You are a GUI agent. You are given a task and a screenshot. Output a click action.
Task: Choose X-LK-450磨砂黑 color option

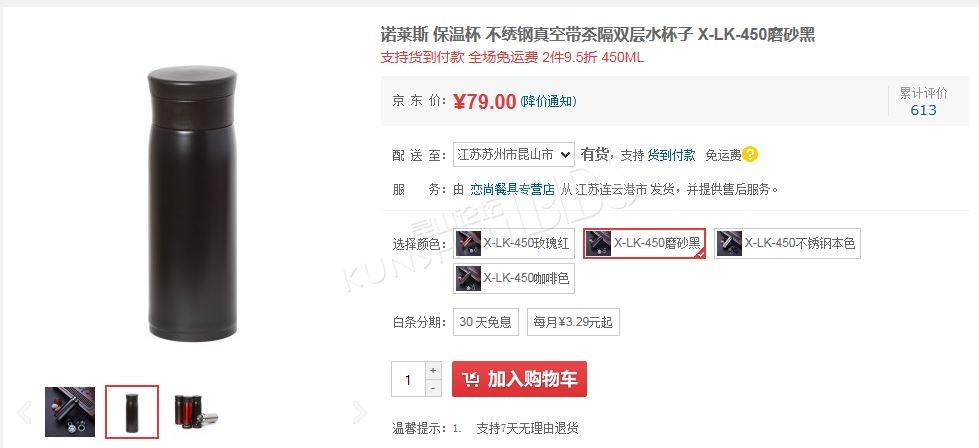point(644,243)
